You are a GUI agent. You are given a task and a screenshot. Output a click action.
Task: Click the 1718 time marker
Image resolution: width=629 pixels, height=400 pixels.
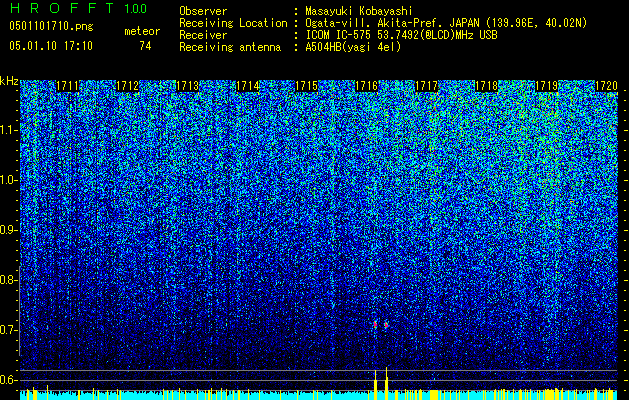[x=487, y=86]
